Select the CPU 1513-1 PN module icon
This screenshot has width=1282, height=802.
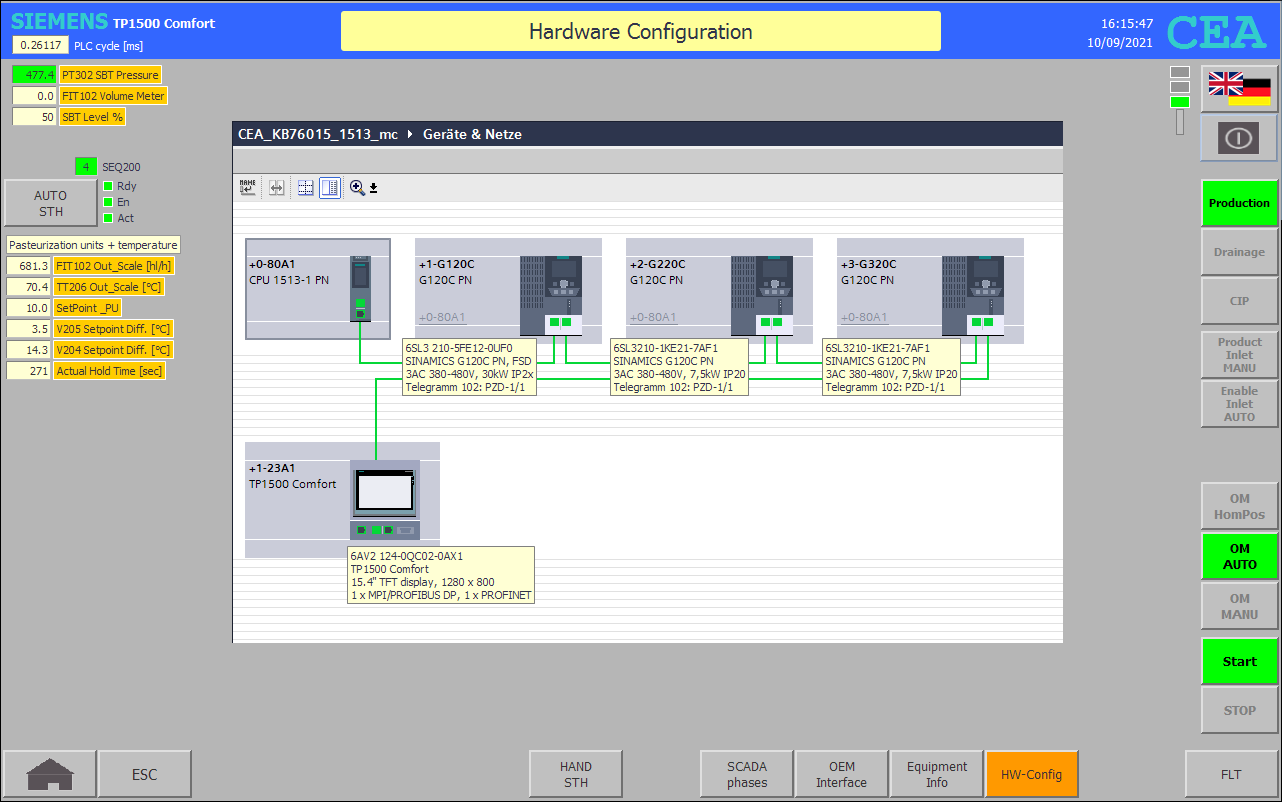click(x=360, y=288)
